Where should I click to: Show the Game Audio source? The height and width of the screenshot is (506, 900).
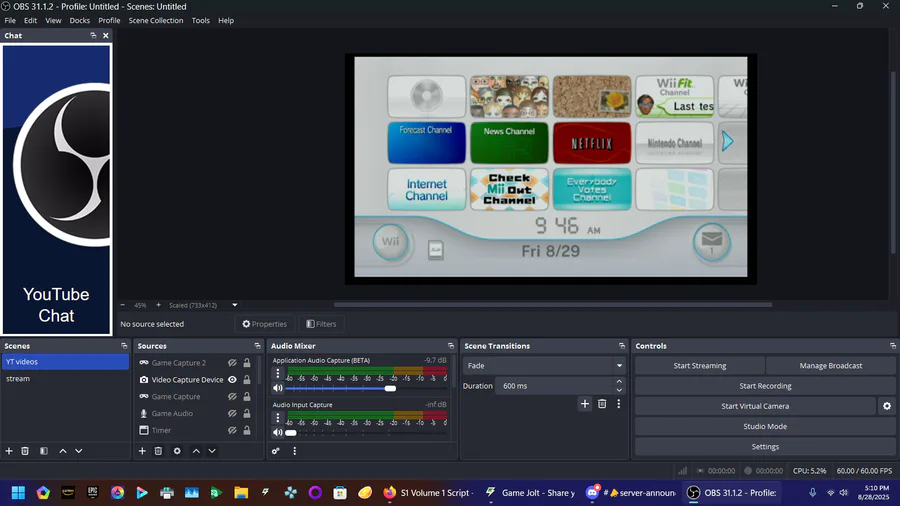(x=232, y=413)
